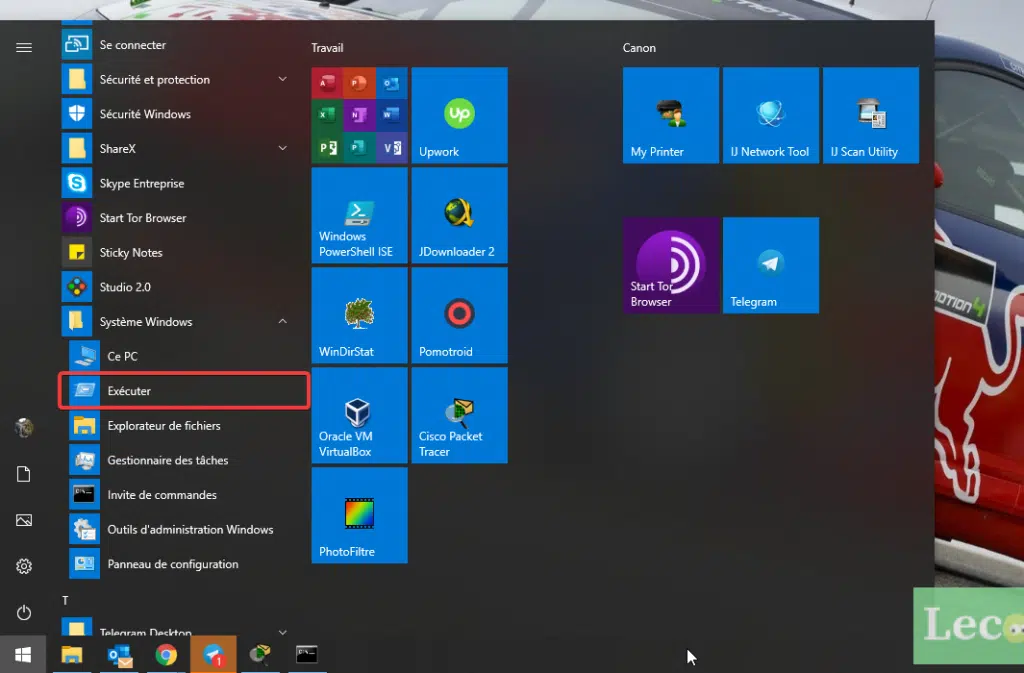Launch Invite de commandes entry
This screenshot has height=673, width=1024.
pyautogui.click(x=182, y=495)
